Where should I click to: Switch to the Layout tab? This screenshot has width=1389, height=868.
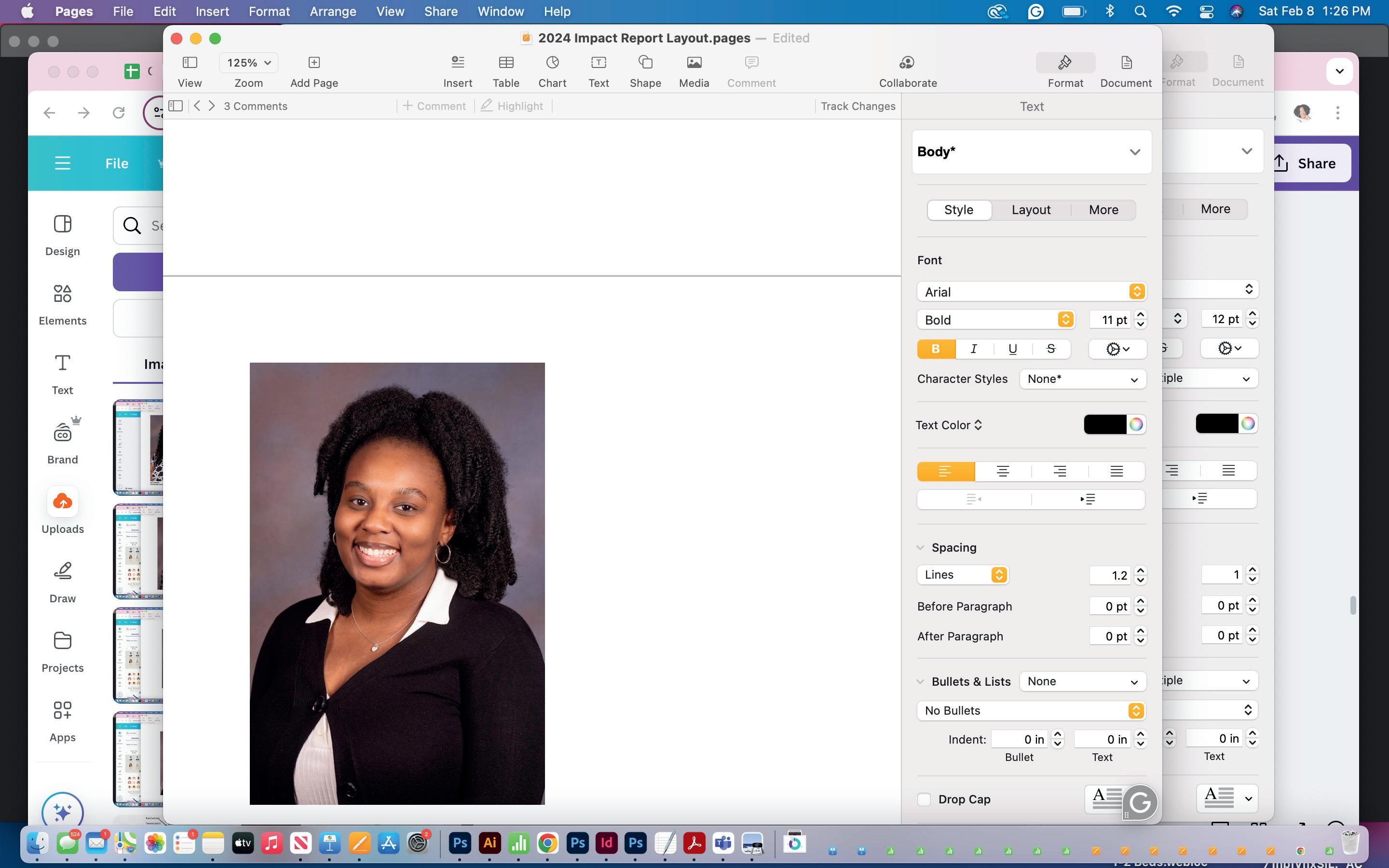point(1031,210)
